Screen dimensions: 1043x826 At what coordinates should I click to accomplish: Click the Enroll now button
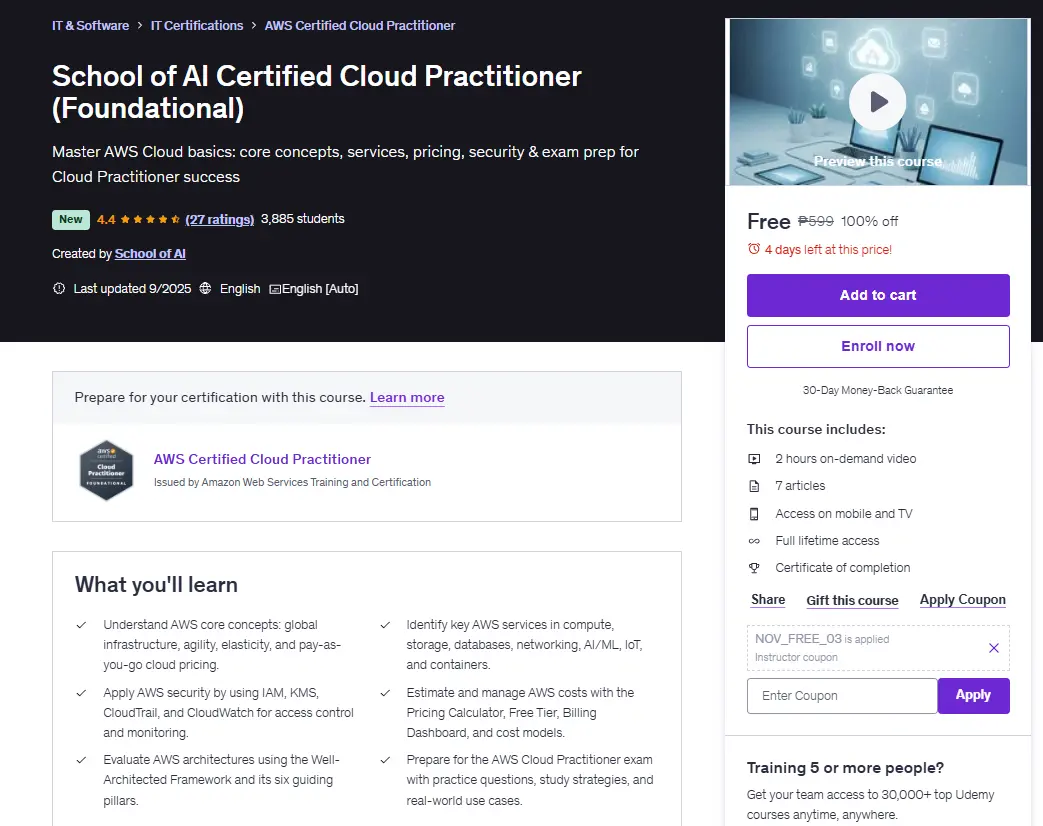(878, 346)
